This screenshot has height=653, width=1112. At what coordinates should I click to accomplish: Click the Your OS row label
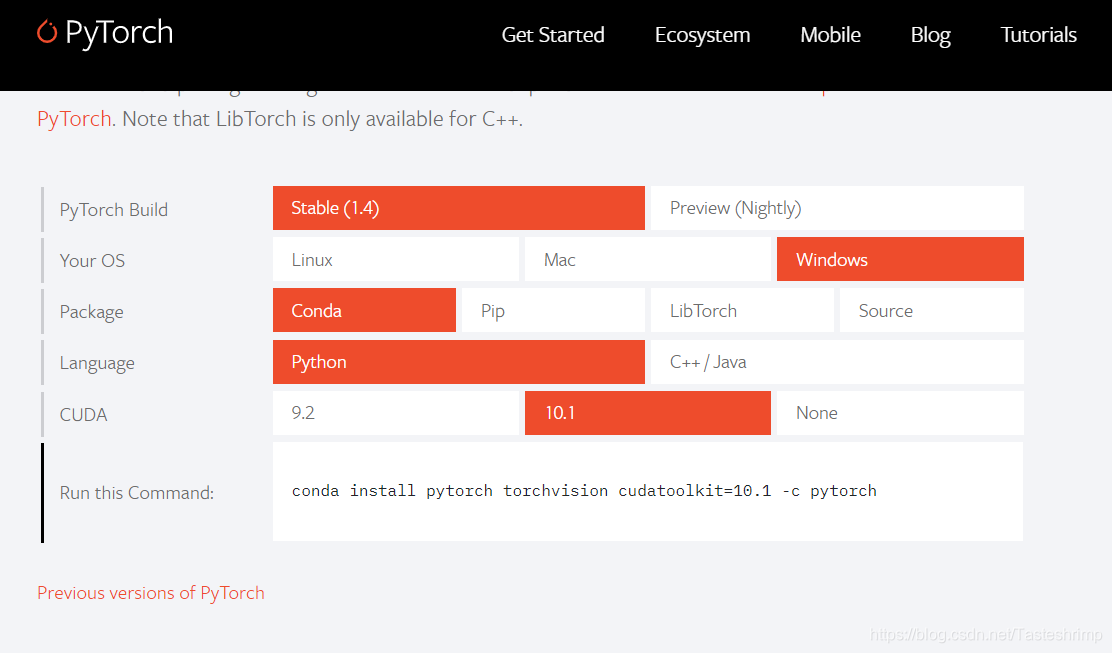[92, 261]
